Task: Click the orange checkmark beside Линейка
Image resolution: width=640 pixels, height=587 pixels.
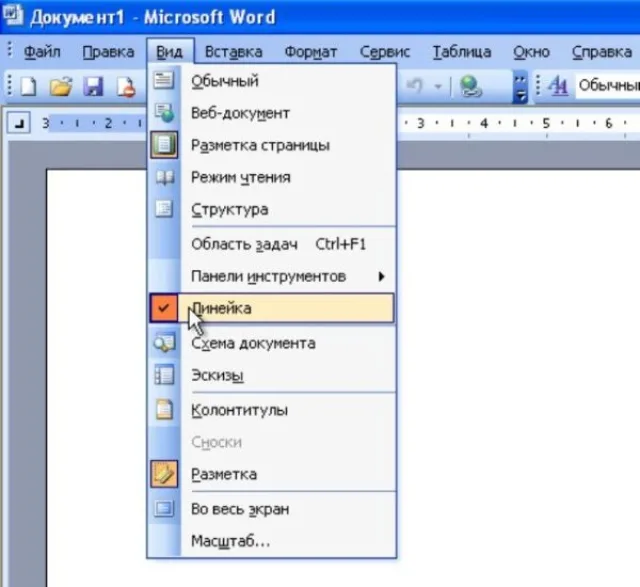Action: pos(164,308)
